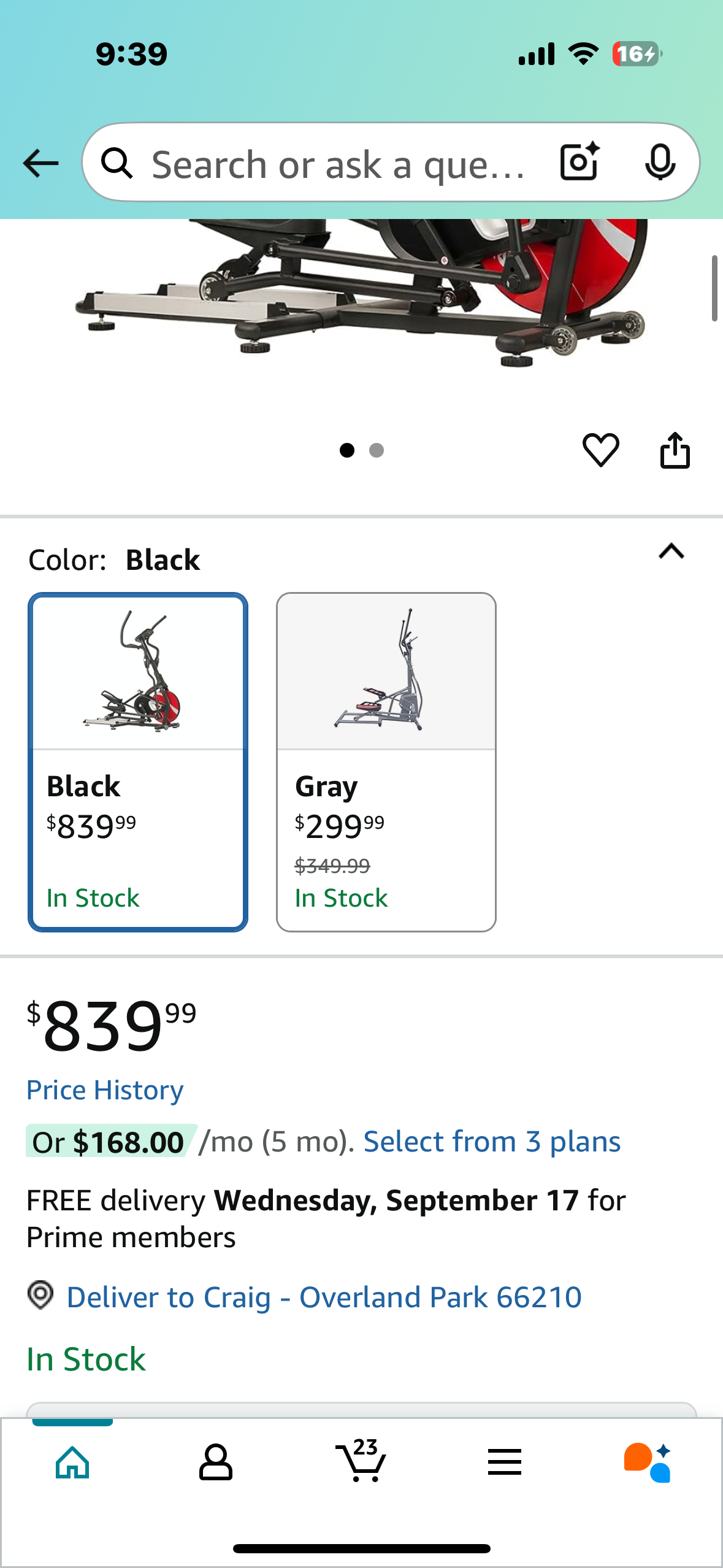Select the Gray color option

coord(386,762)
